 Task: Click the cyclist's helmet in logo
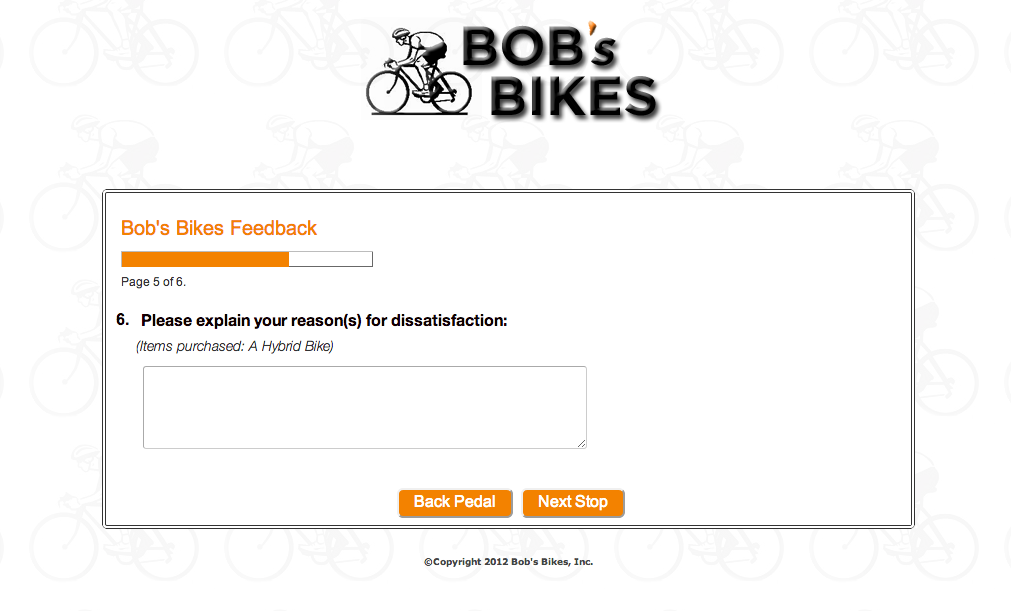400,33
